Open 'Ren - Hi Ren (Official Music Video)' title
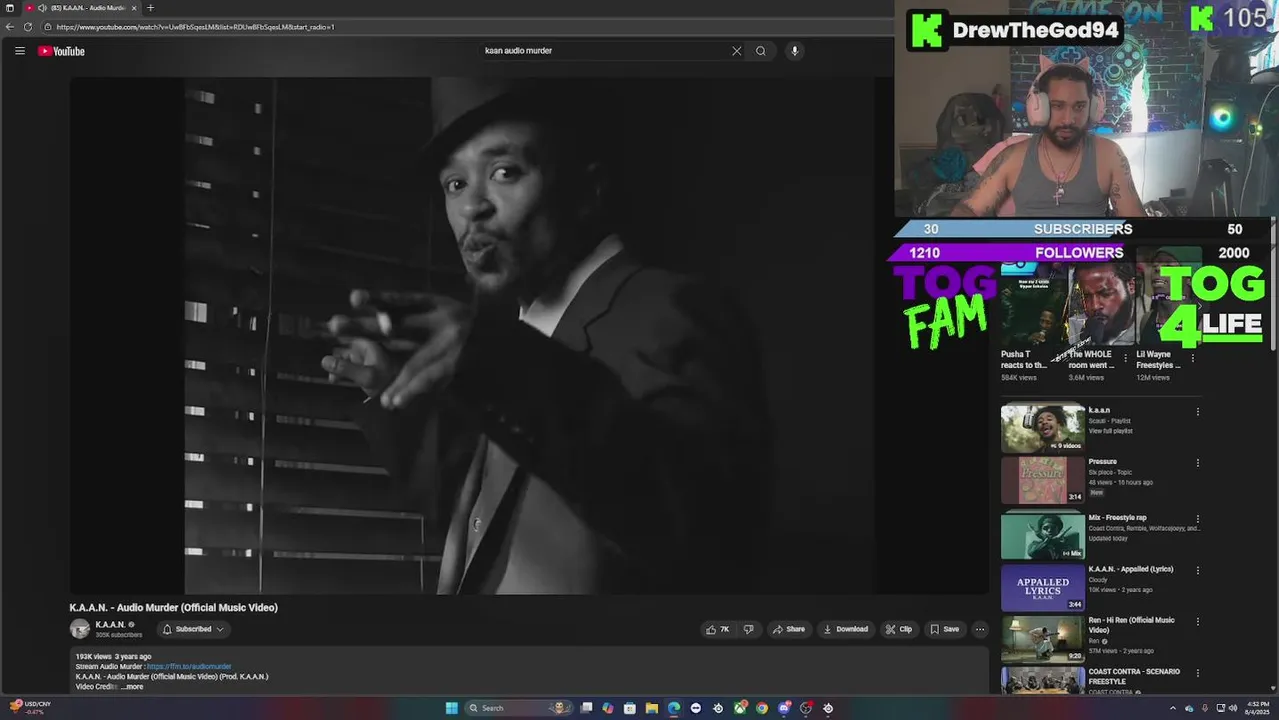Screen dimensions: 1279x720 coord(1132,625)
